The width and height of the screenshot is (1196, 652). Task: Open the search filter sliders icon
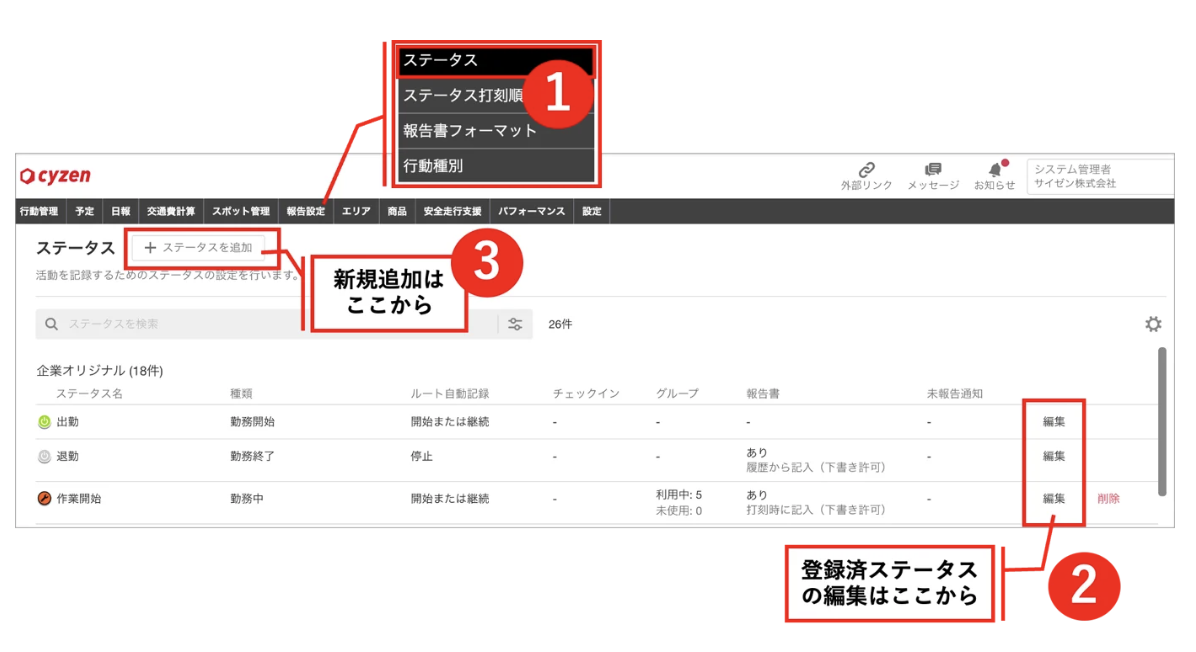click(515, 324)
